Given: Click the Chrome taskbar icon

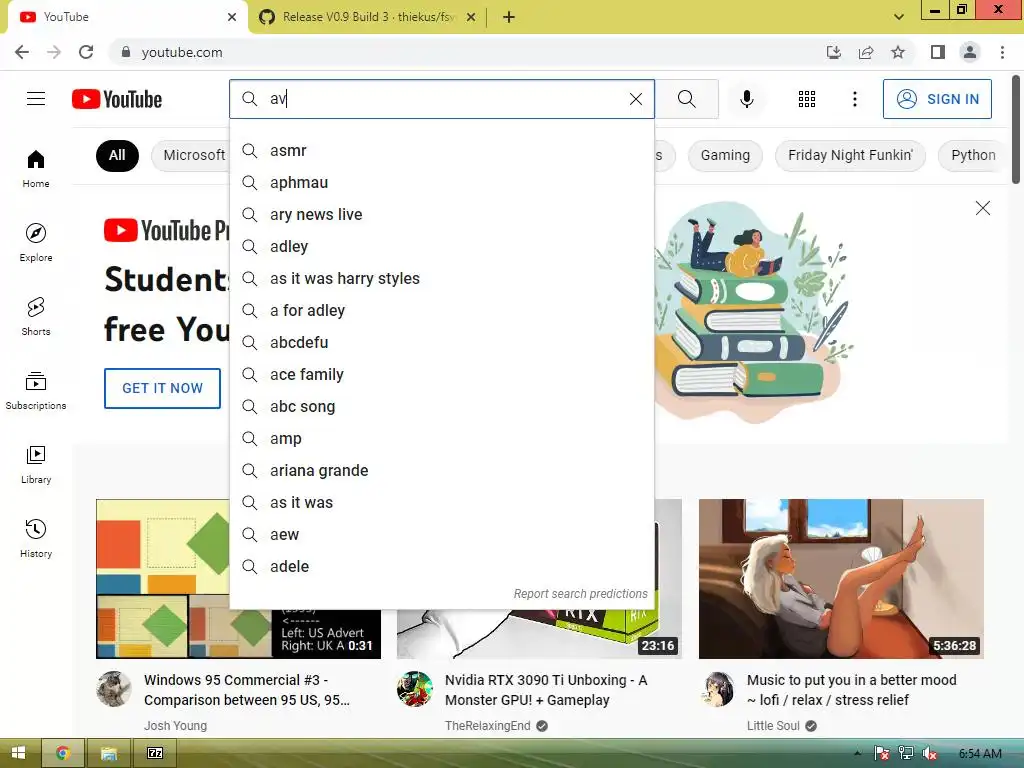Looking at the screenshot, I should [x=63, y=753].
